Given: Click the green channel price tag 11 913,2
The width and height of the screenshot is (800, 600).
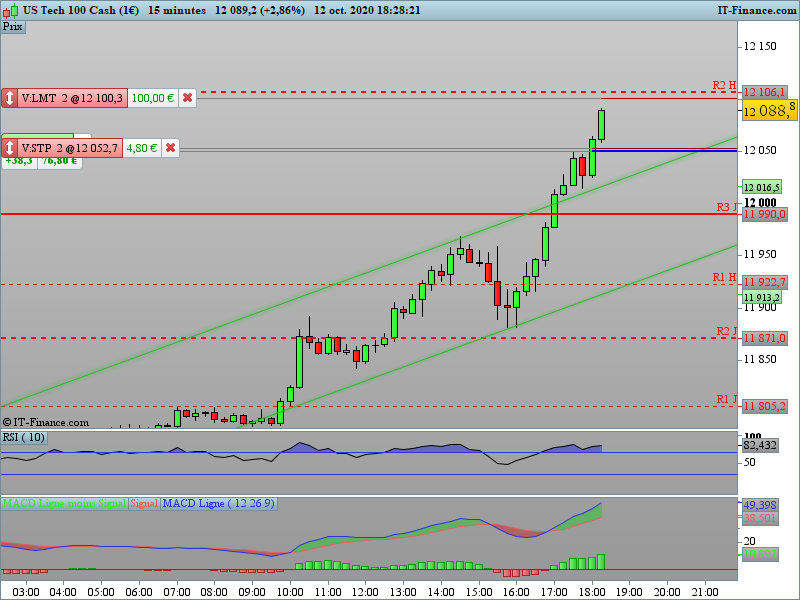Looking at the screenshot, I should point(761,297).
